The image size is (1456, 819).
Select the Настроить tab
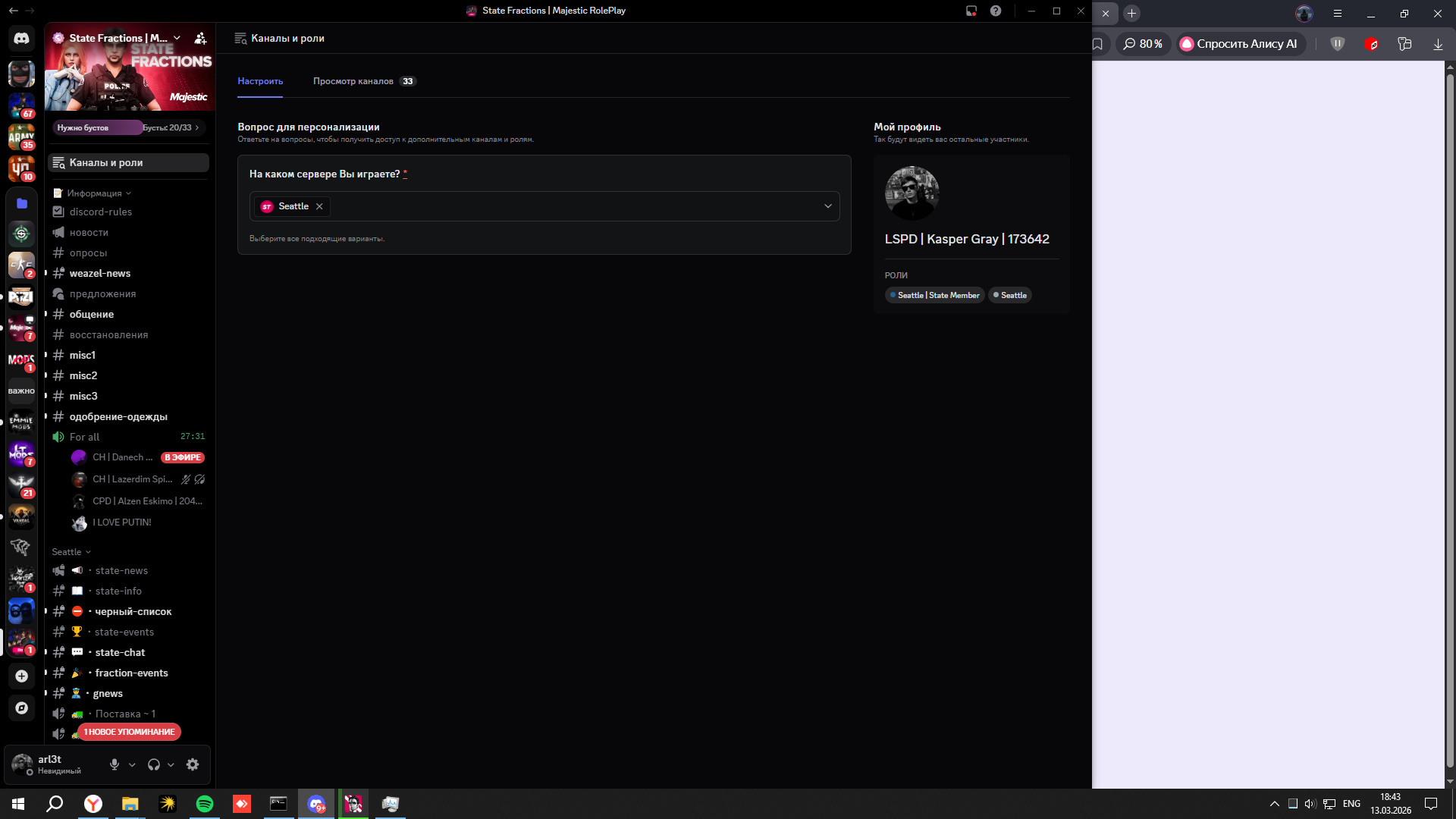click(260, 81)
